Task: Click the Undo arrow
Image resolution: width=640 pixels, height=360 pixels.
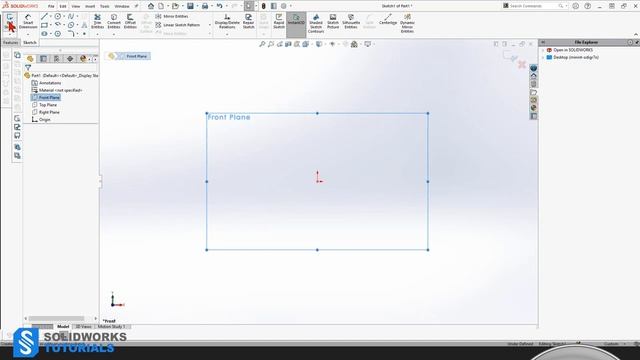Action: (220, 6)
